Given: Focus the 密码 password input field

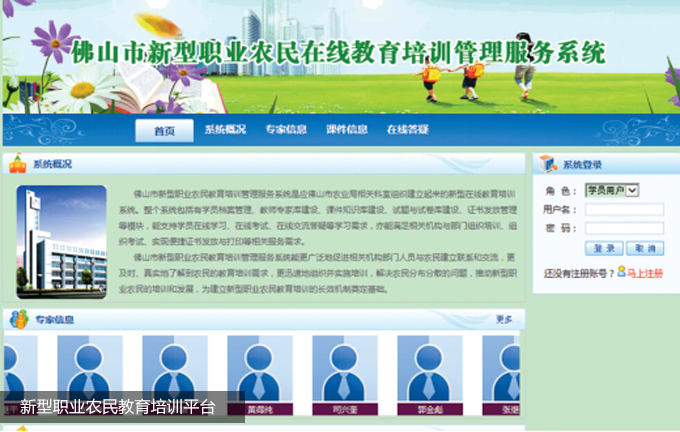Looking at the screenshot, I should 623,228.
